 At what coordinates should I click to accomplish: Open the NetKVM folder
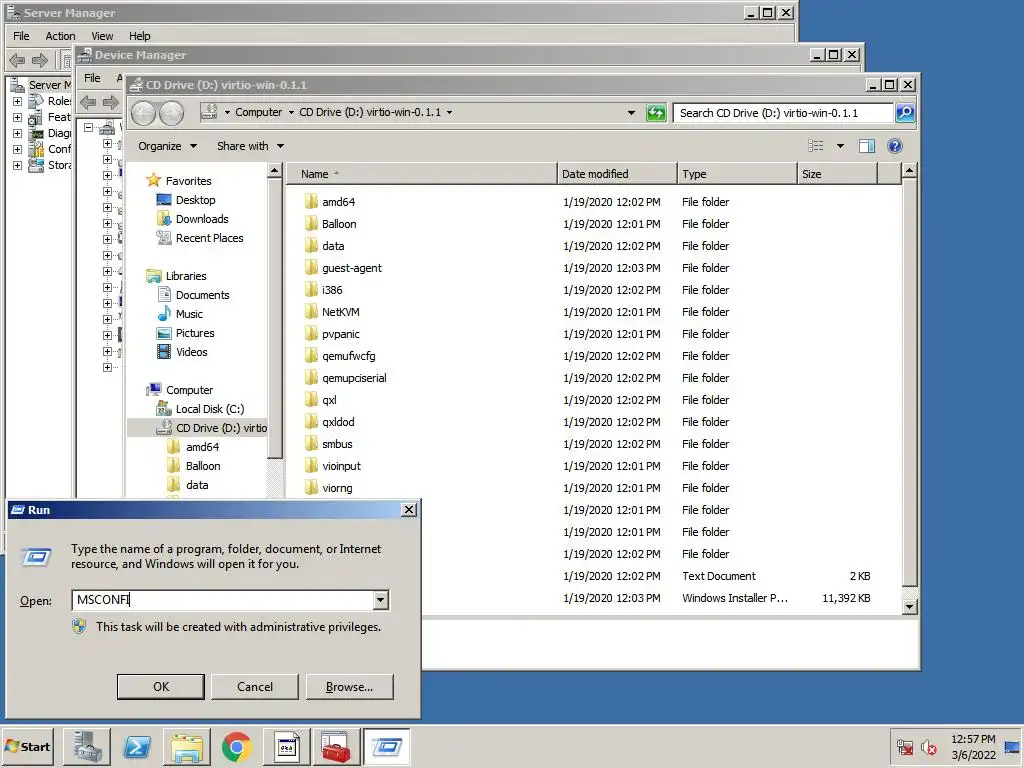(340, 312)
